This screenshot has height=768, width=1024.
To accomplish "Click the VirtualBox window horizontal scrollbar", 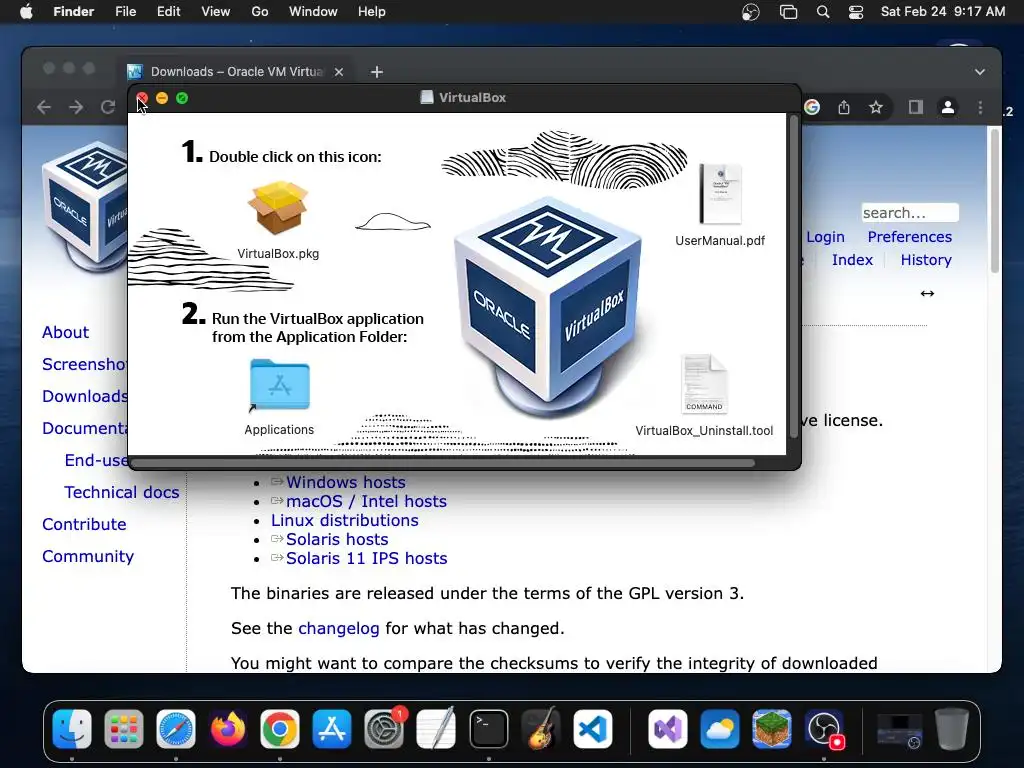I will point(444,463).
